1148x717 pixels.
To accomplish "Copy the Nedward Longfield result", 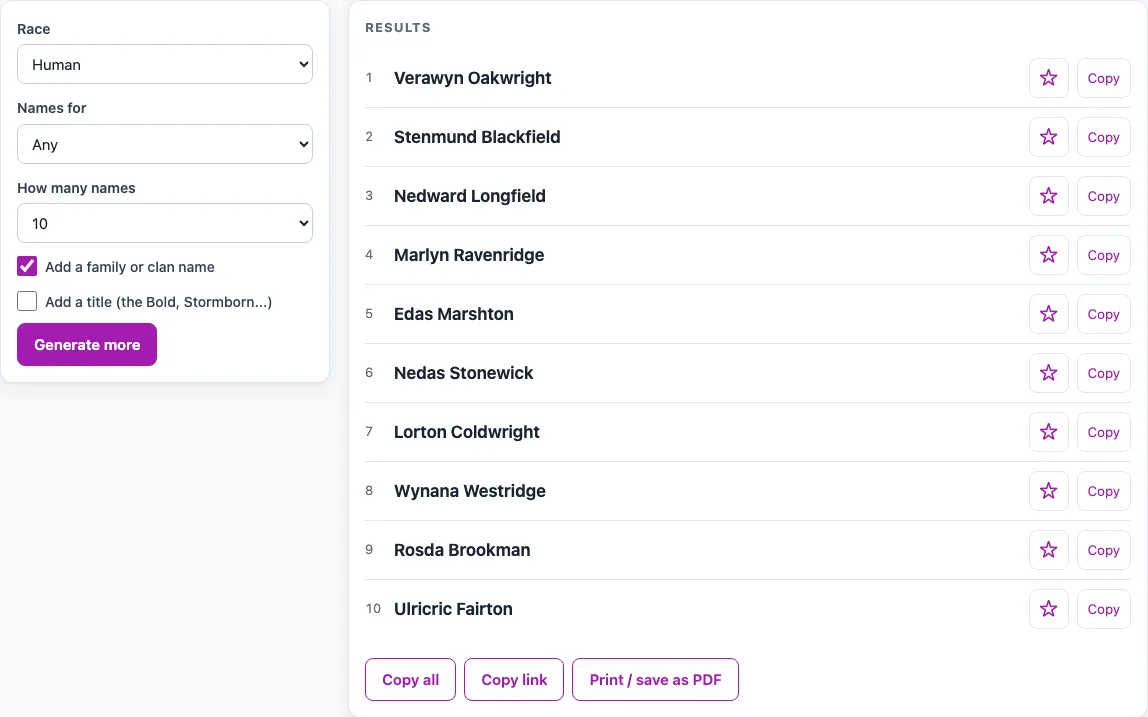I will [1103, 196].
